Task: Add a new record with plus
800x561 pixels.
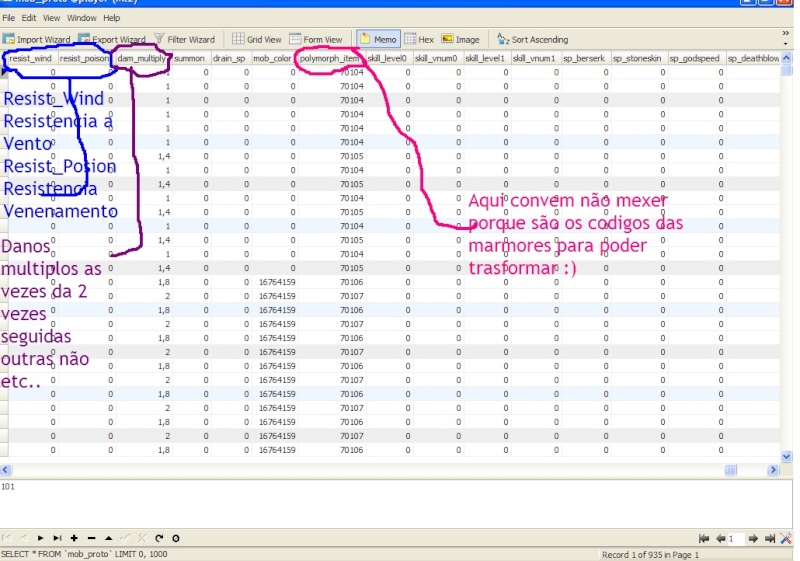Action: tap(74, 538)
